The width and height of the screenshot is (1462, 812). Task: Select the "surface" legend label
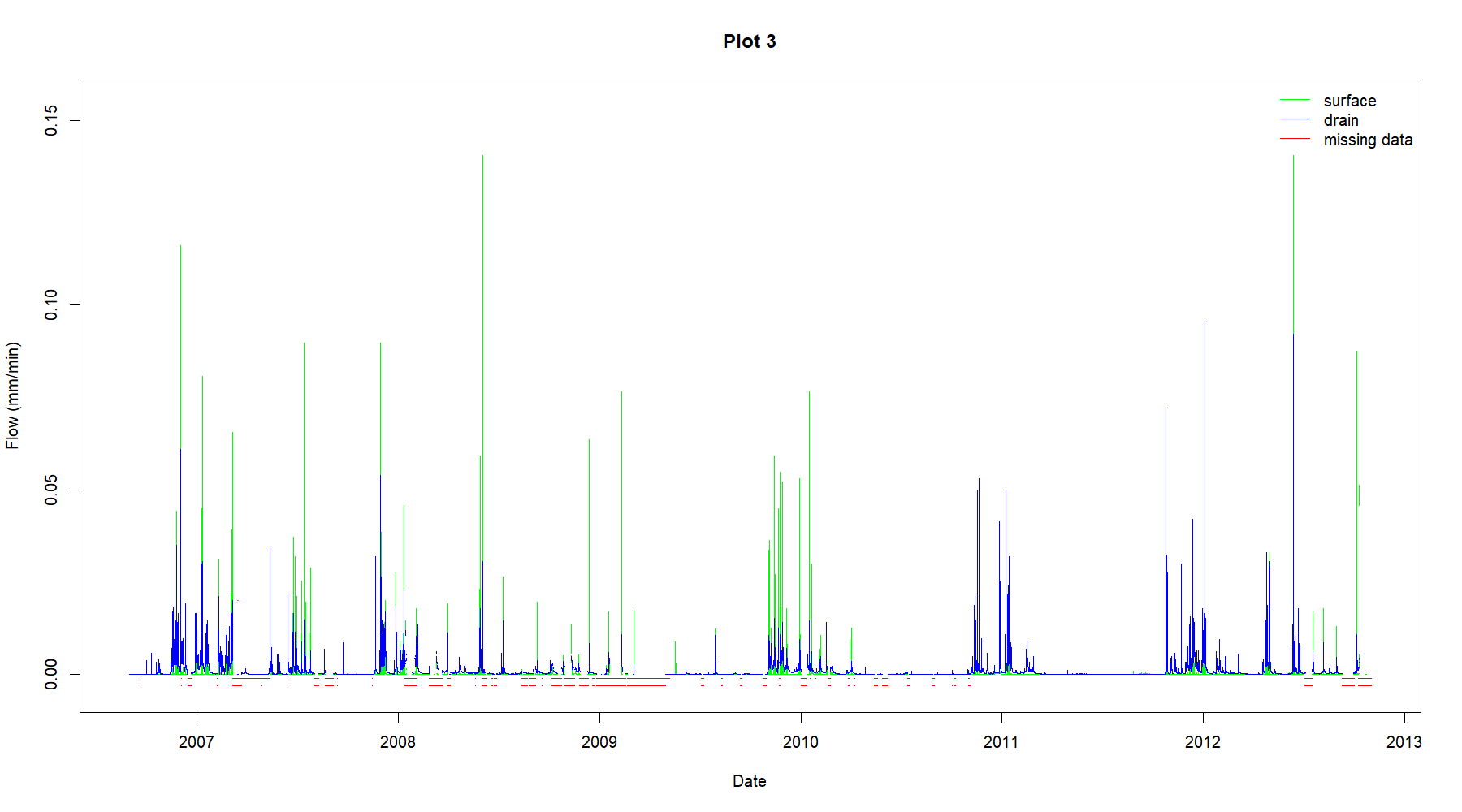1349,101
